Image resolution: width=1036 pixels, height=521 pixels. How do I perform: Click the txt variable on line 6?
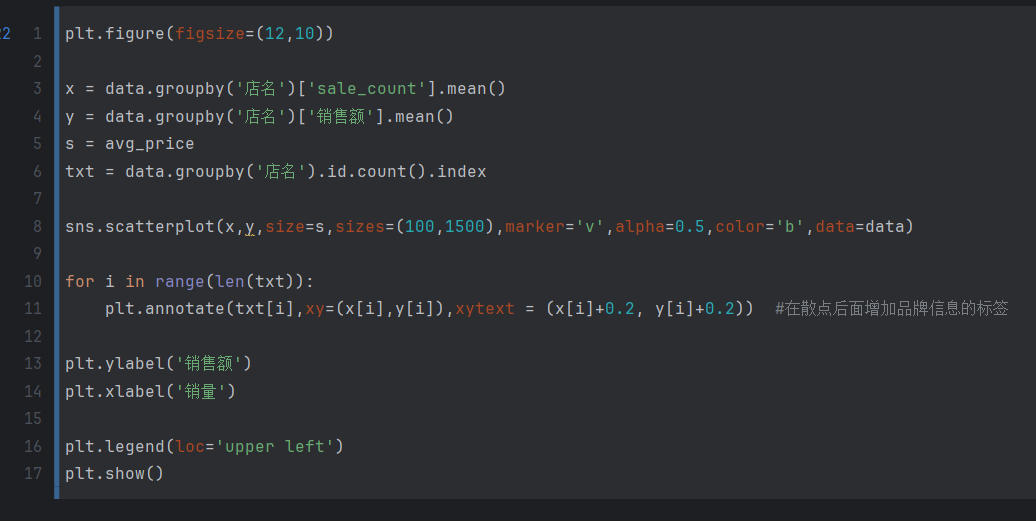(79, 172)
